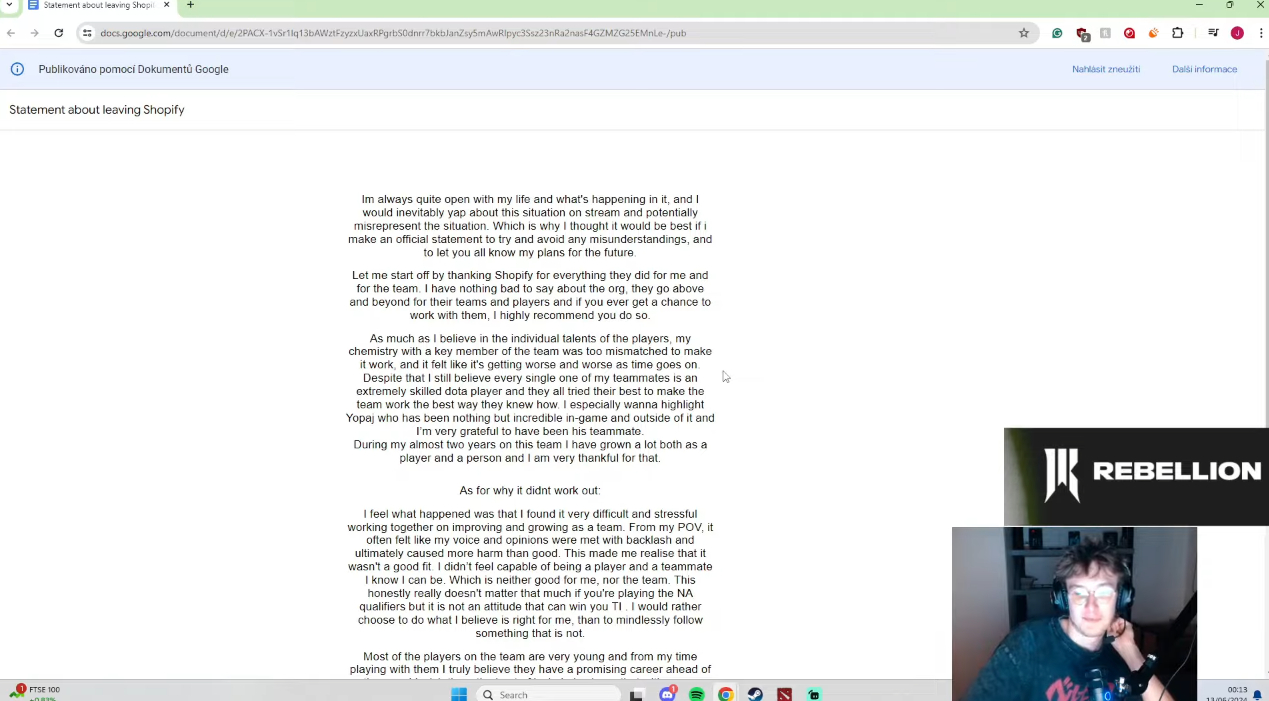The image size is (1269, 701).
Task: Click the webcam video overlay
Action: (x=1074, y=614)
